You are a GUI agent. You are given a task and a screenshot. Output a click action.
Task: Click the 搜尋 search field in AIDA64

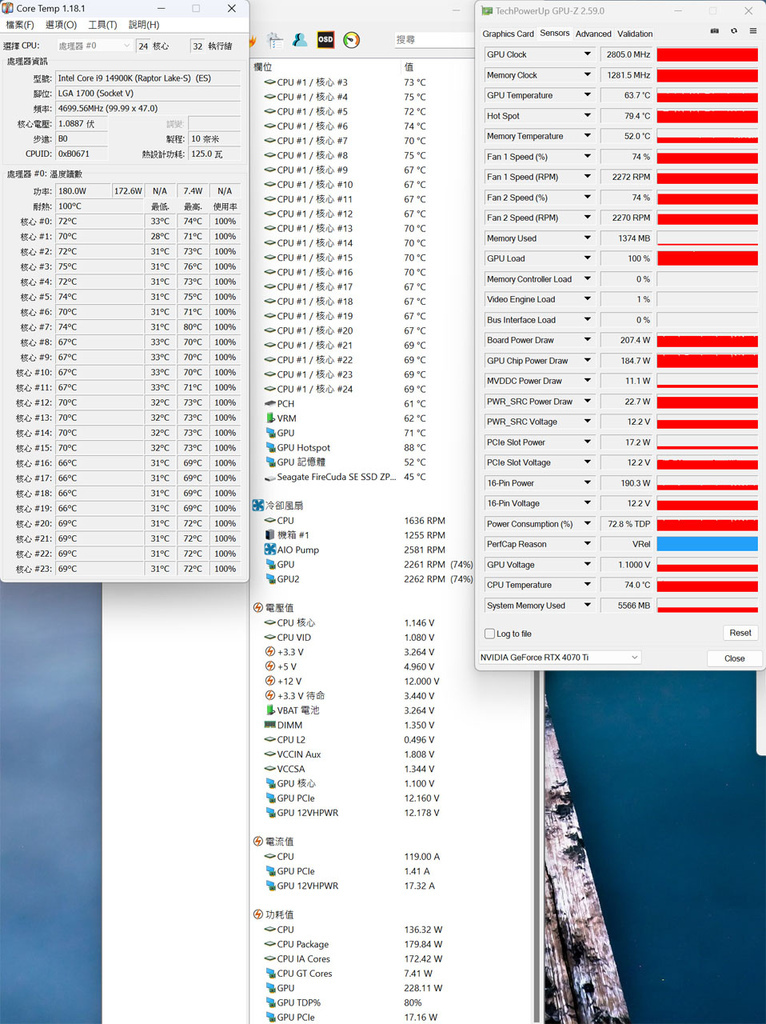click(x=434, y=40)
